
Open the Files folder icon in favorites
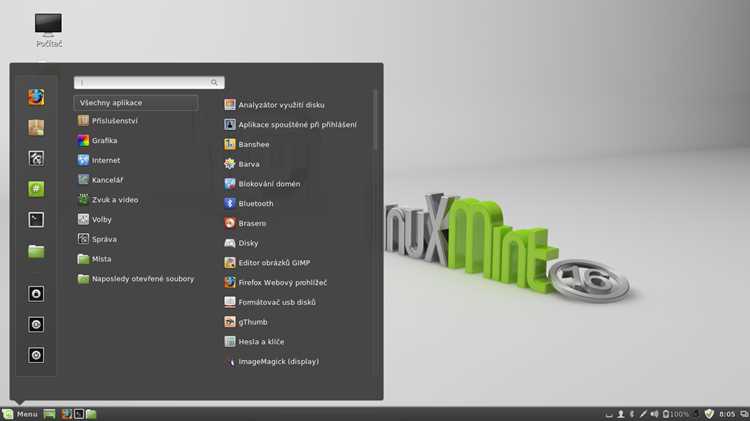pos(36,251)
